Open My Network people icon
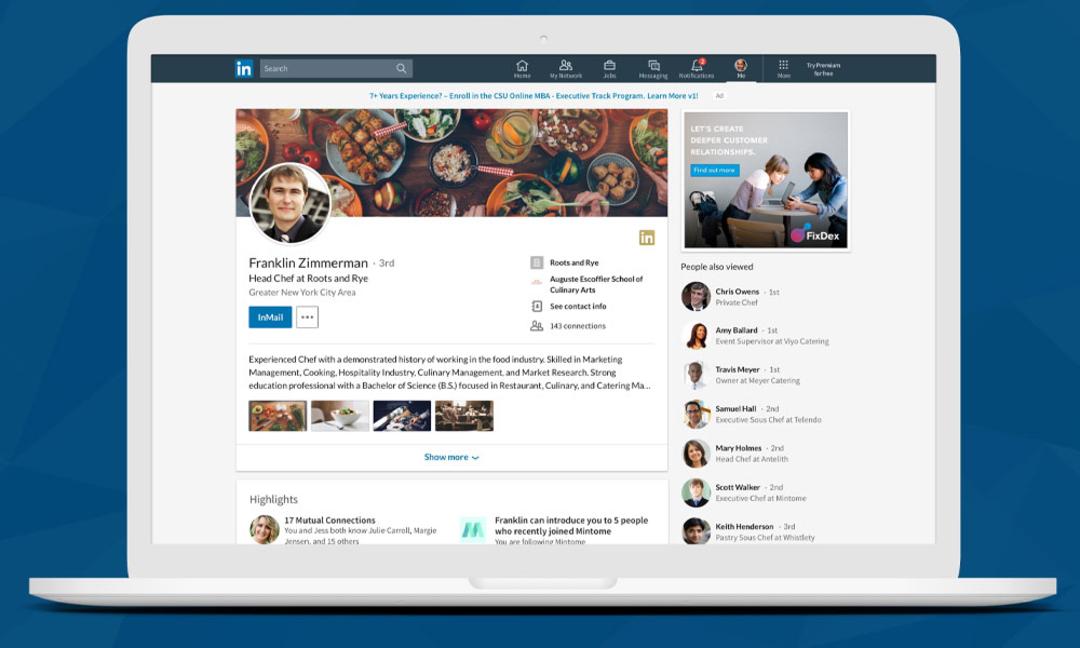Screen dimensions: 1080x648 tap(565, 65)
